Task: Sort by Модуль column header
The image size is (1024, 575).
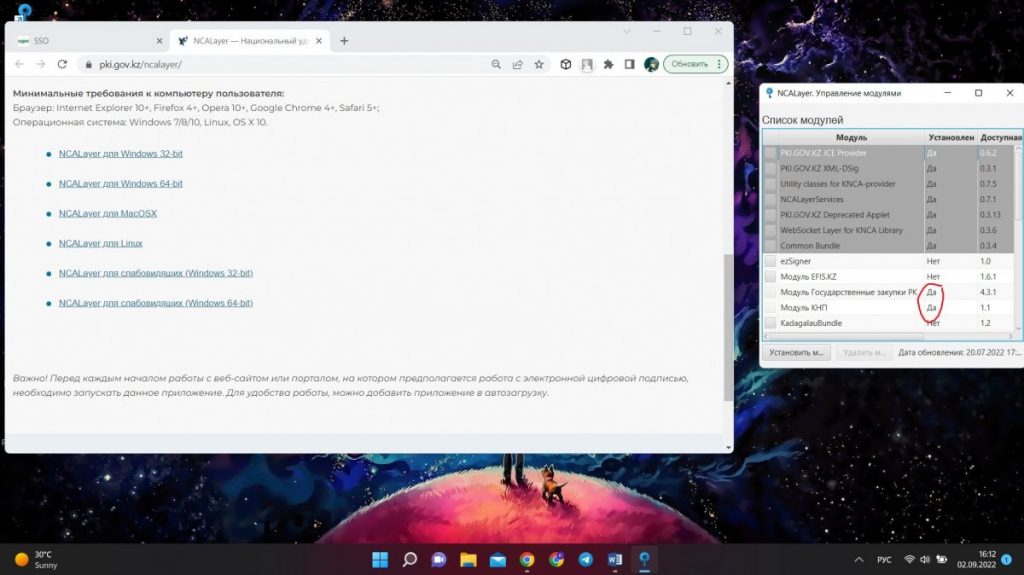Action: click(851, 137)
